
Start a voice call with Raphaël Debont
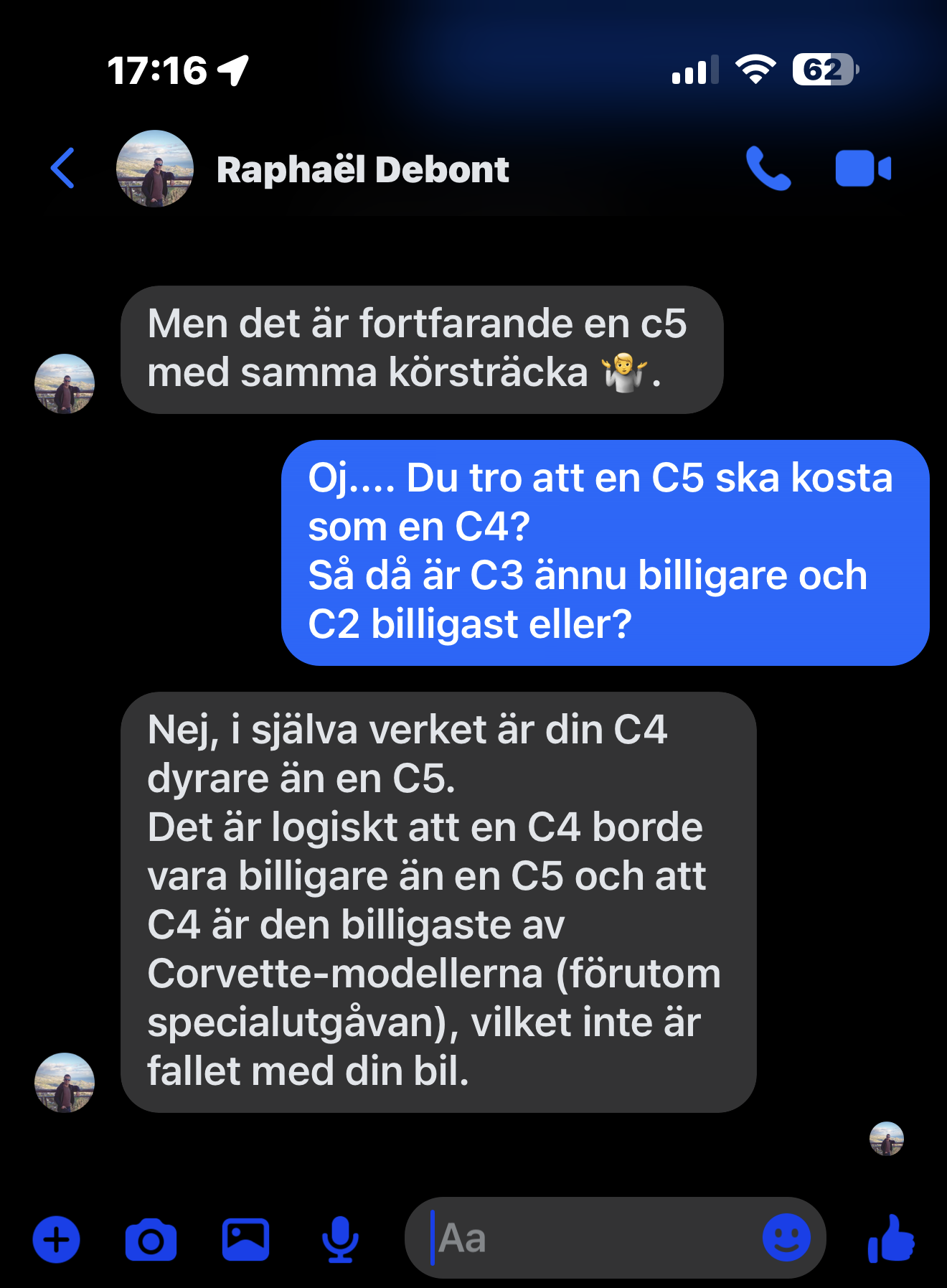click(768, 169)
